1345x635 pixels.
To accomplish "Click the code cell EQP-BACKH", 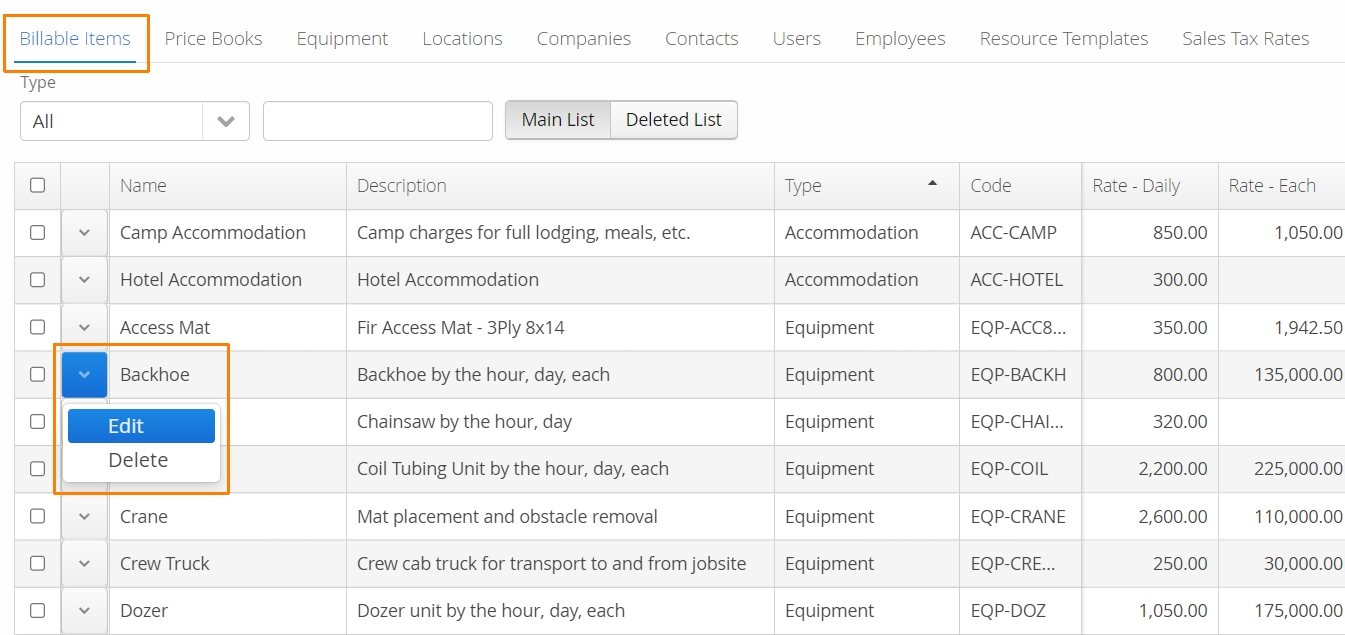I will pyautogui.click(x=1020, y=375).
